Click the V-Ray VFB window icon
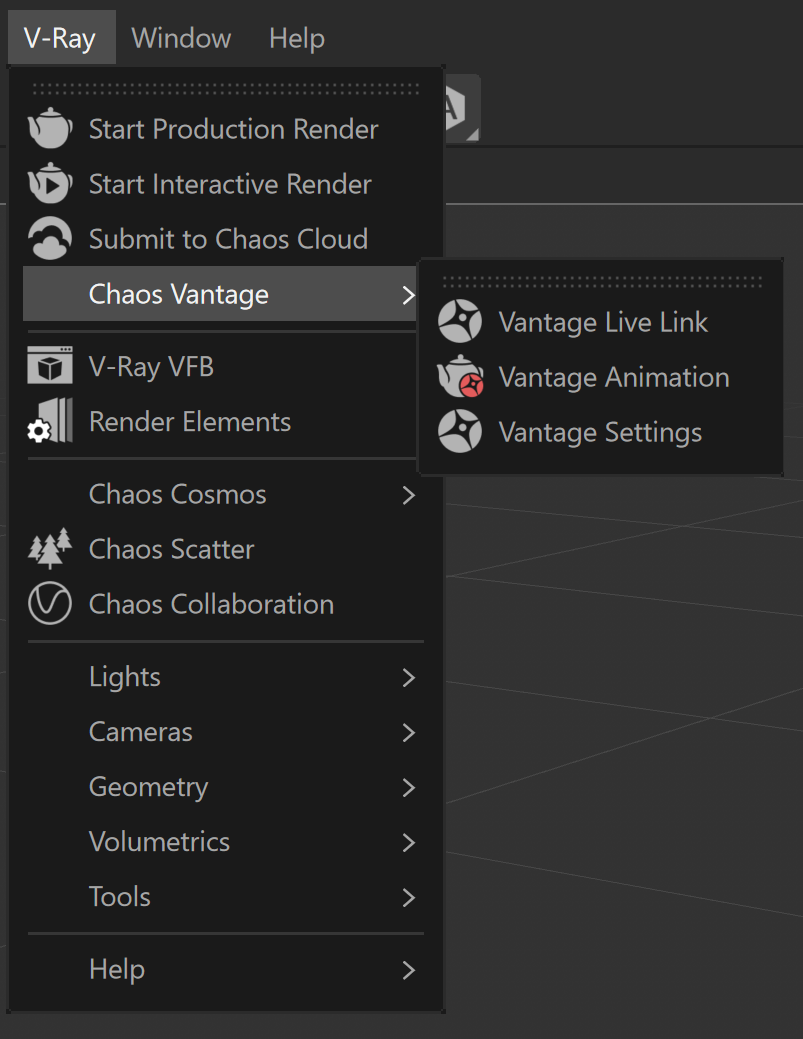 [x=50, y=366]
